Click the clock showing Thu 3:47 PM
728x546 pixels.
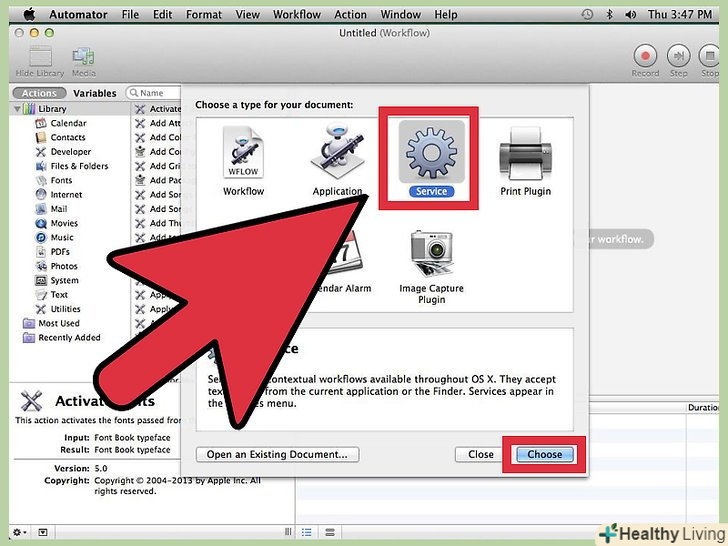coord(680,15)
